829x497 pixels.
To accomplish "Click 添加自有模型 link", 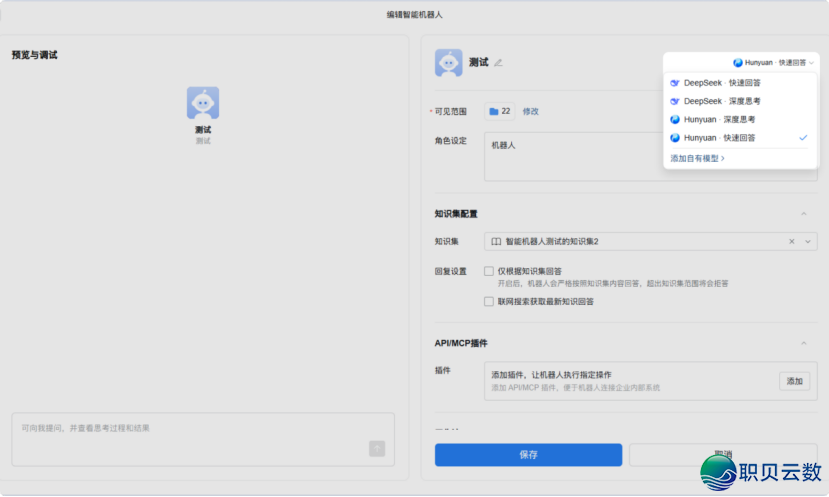I will click(x=697, y=159).
